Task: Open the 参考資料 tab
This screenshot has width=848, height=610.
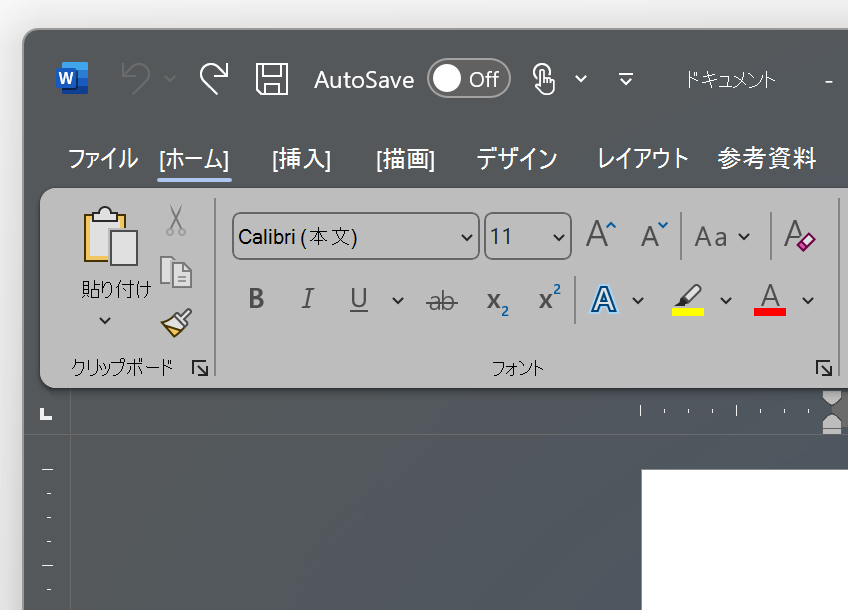Action: click(x=766, y=159)
